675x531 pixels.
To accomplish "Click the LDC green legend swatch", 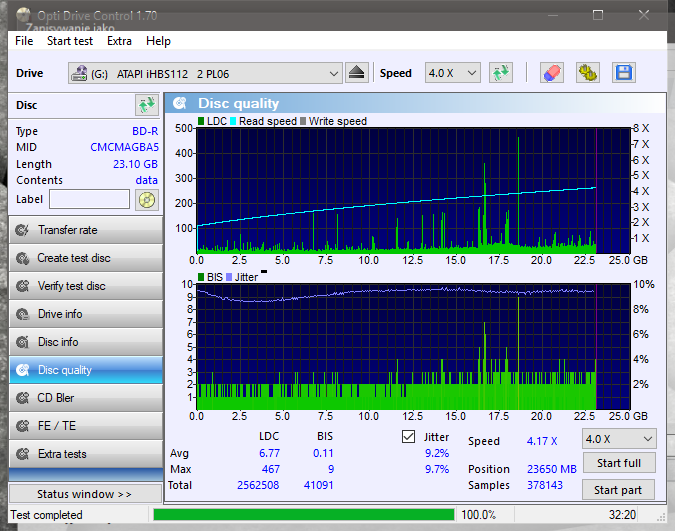I will tap(201, 121).
